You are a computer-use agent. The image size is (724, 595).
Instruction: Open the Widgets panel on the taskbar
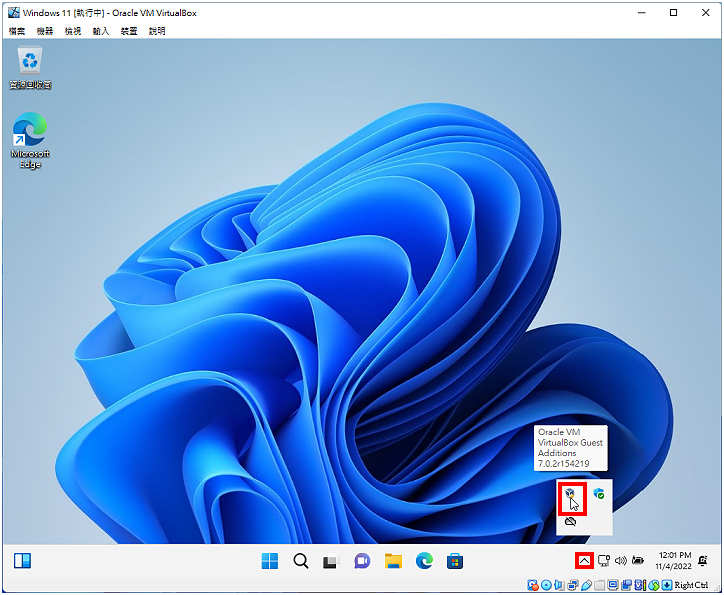pyautogui.click(x=22, y=561)
